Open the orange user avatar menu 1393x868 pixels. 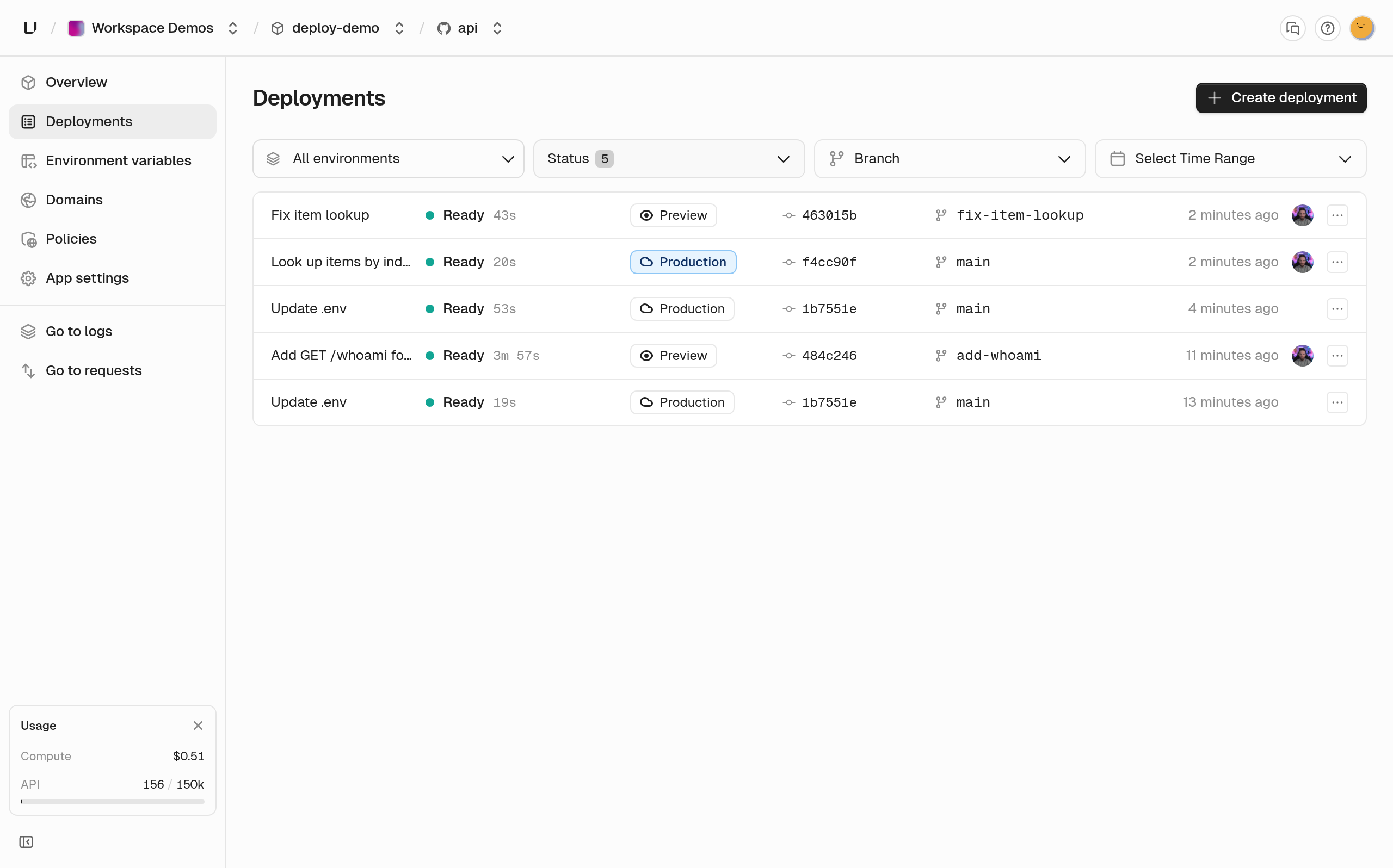tap(1362, 28)
